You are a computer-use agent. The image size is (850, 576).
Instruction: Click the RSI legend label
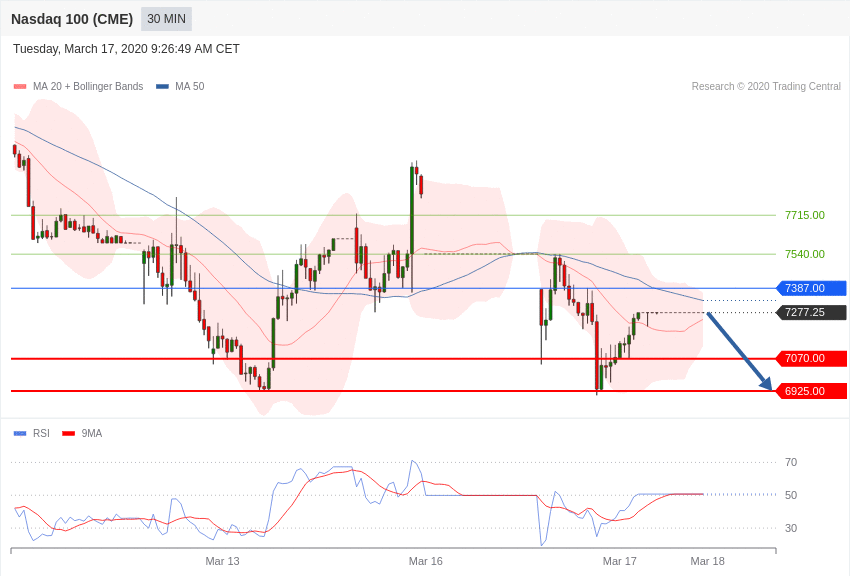point(41,433)
